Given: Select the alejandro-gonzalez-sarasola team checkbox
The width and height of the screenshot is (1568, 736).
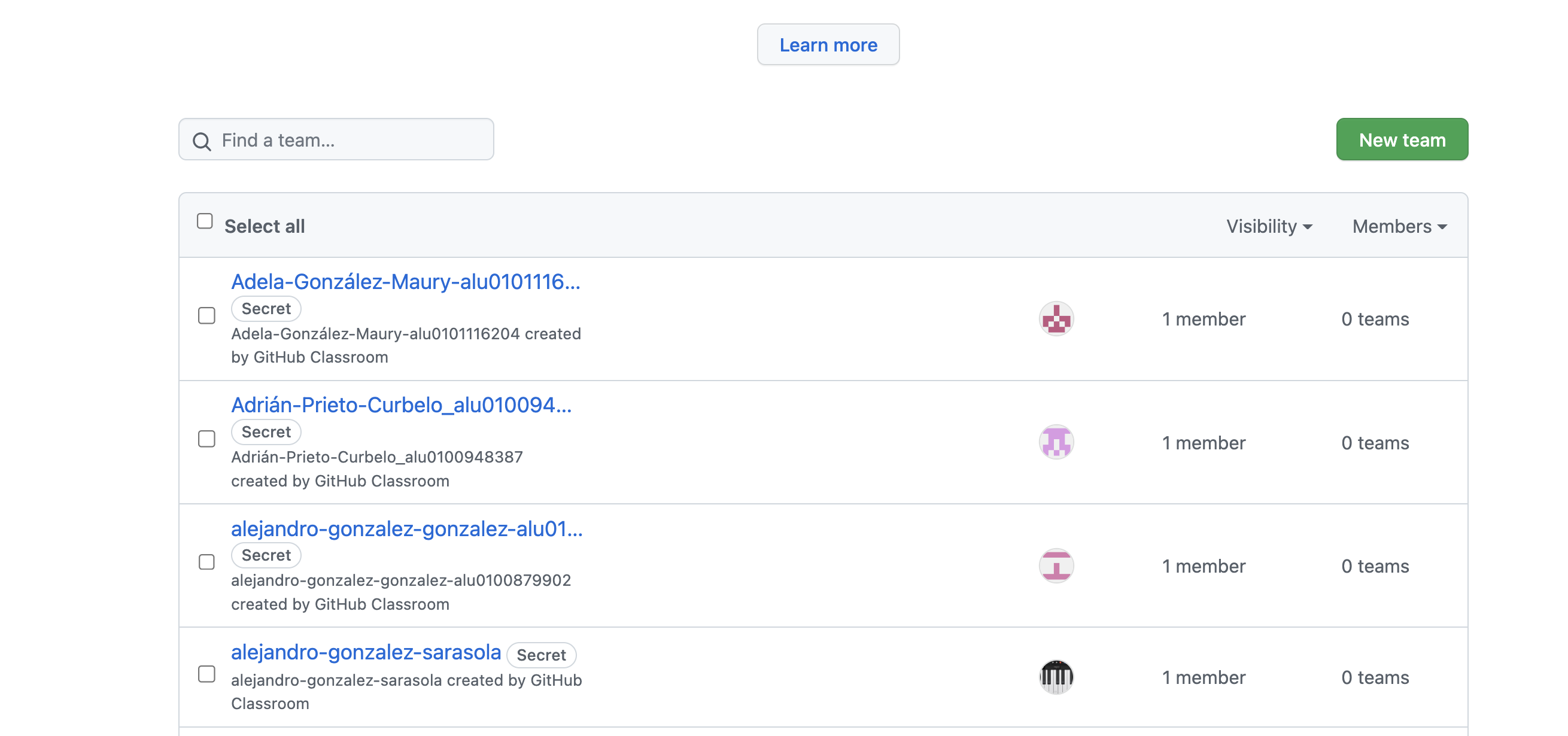Looking at the screenshot, I should pos(206,674).
